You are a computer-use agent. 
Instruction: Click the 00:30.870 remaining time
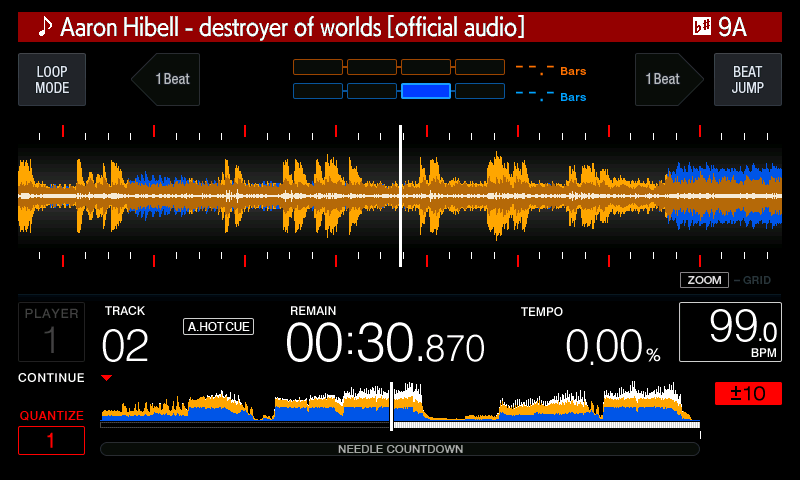click(385, 343)
